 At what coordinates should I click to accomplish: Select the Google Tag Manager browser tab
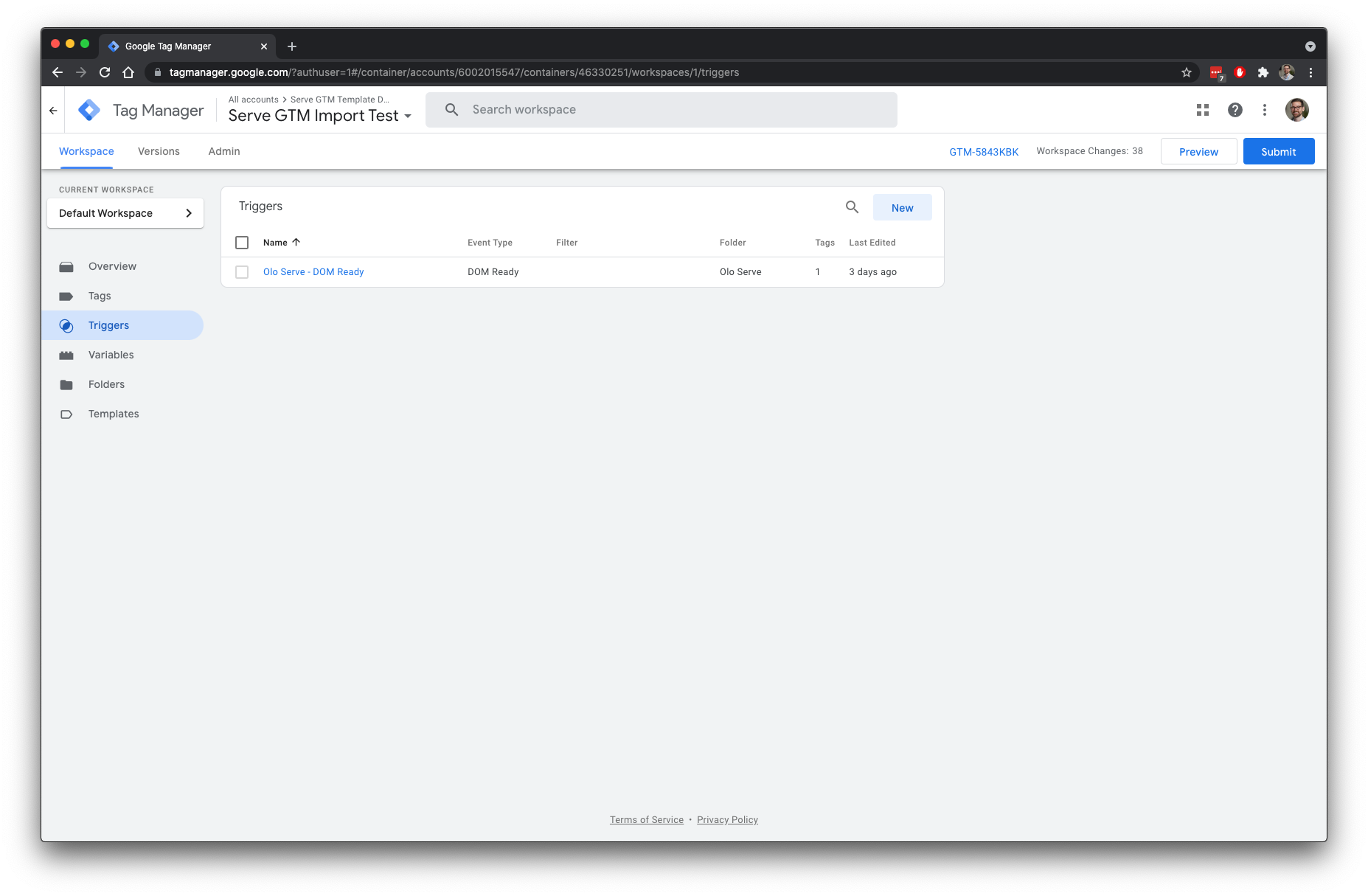pos(187,46)
